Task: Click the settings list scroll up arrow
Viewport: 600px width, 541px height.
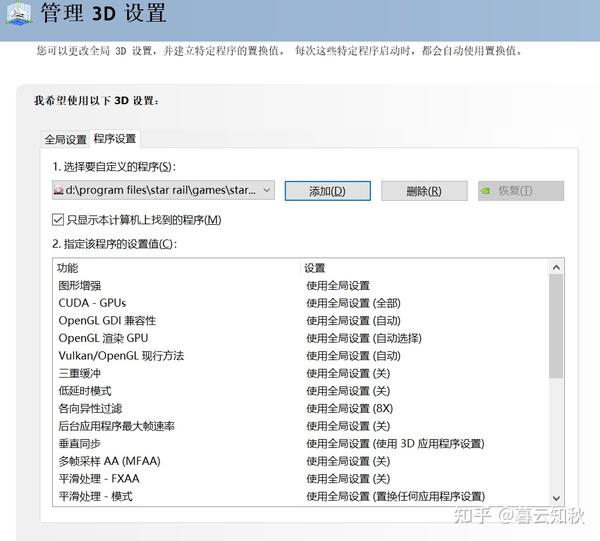Action: [556, 267]
